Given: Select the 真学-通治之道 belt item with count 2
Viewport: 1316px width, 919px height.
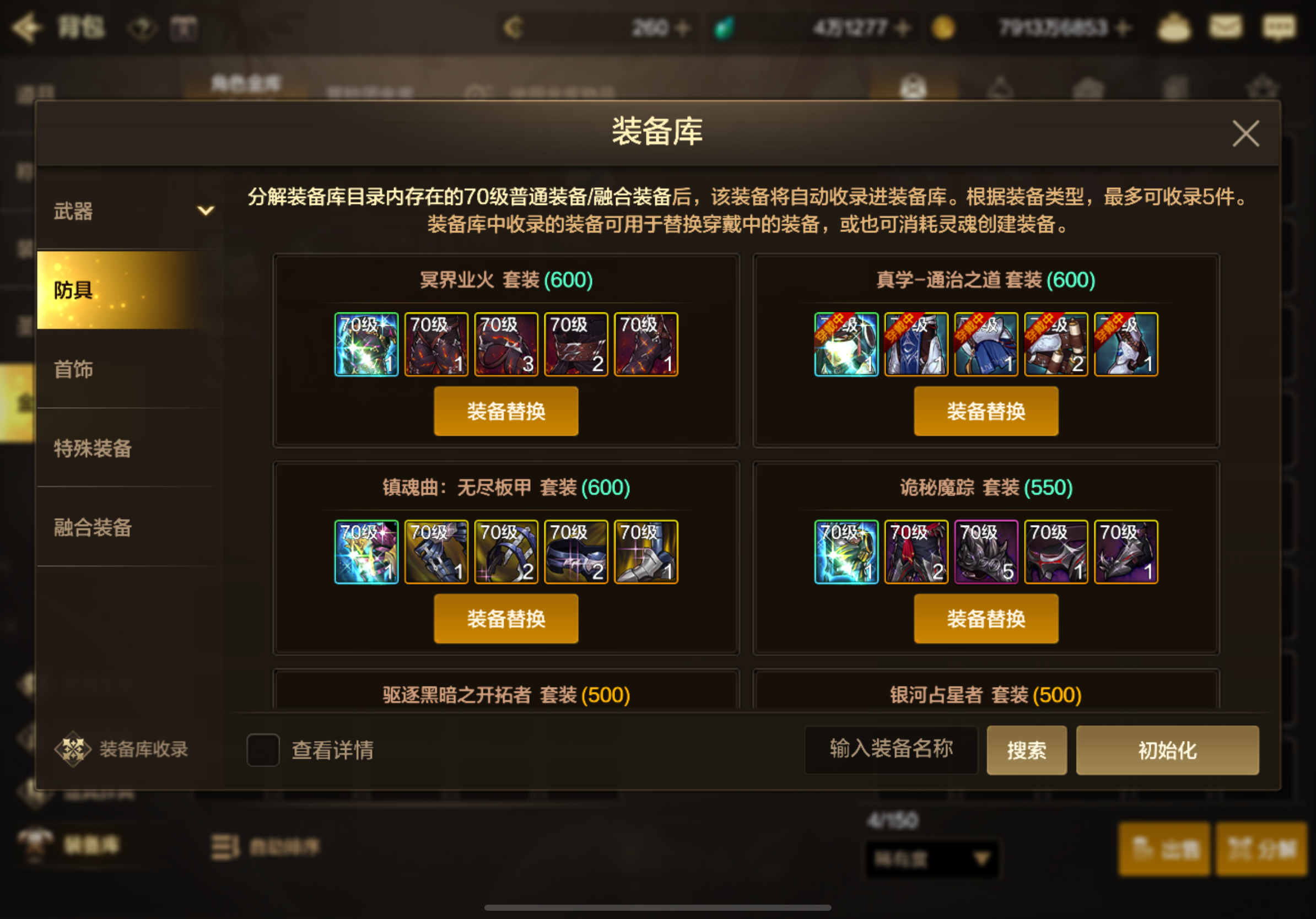Looking at the screenshot, I should pos(1056,344).
